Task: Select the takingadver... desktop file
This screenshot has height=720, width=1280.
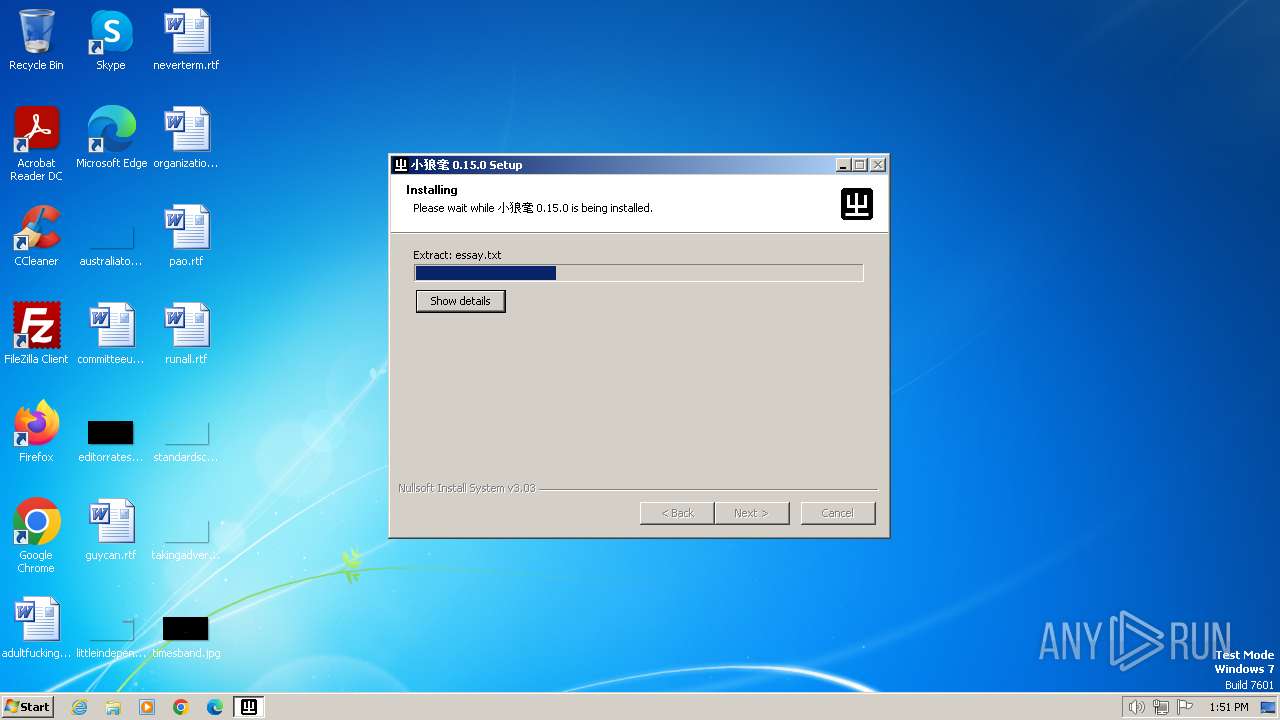Action: tap(186, 538)
